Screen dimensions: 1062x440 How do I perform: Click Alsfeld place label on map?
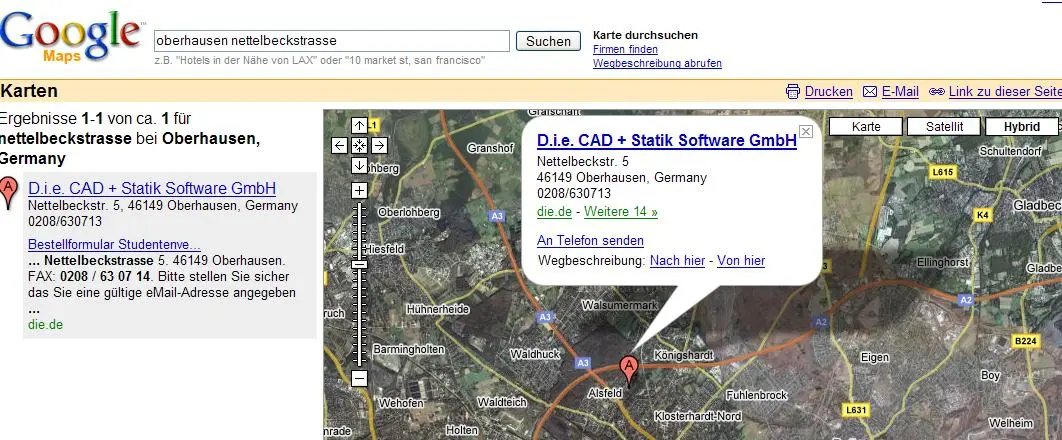click(605, 393)
